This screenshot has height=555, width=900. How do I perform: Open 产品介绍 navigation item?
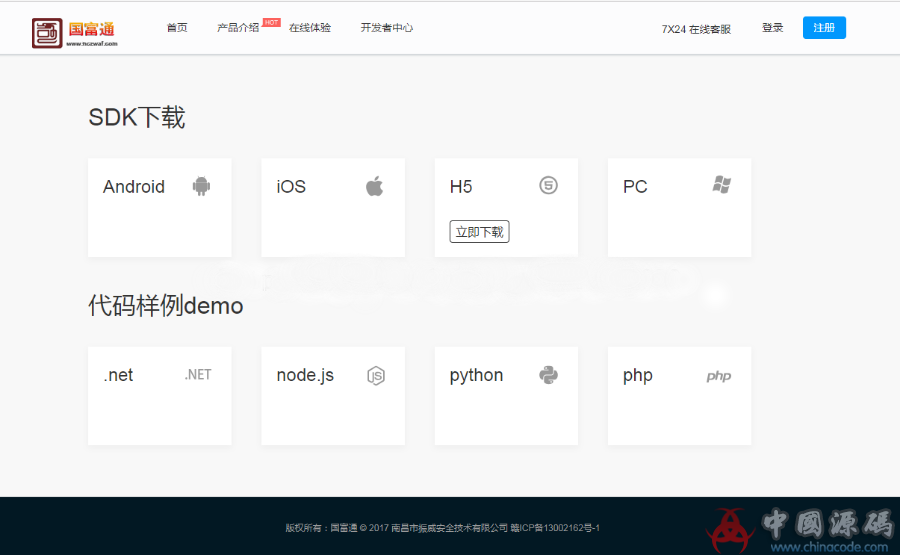tap(238, 28)
